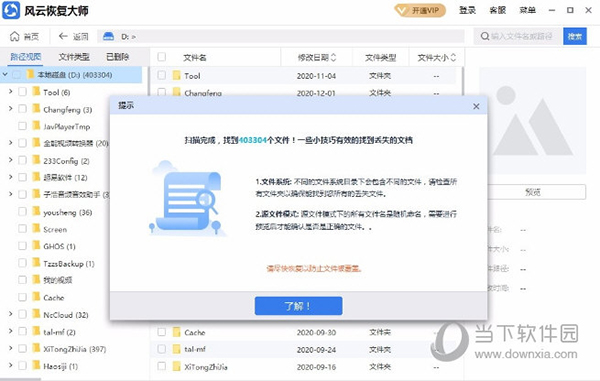Tick the checkbox for tal-mf row in file list

162,349
